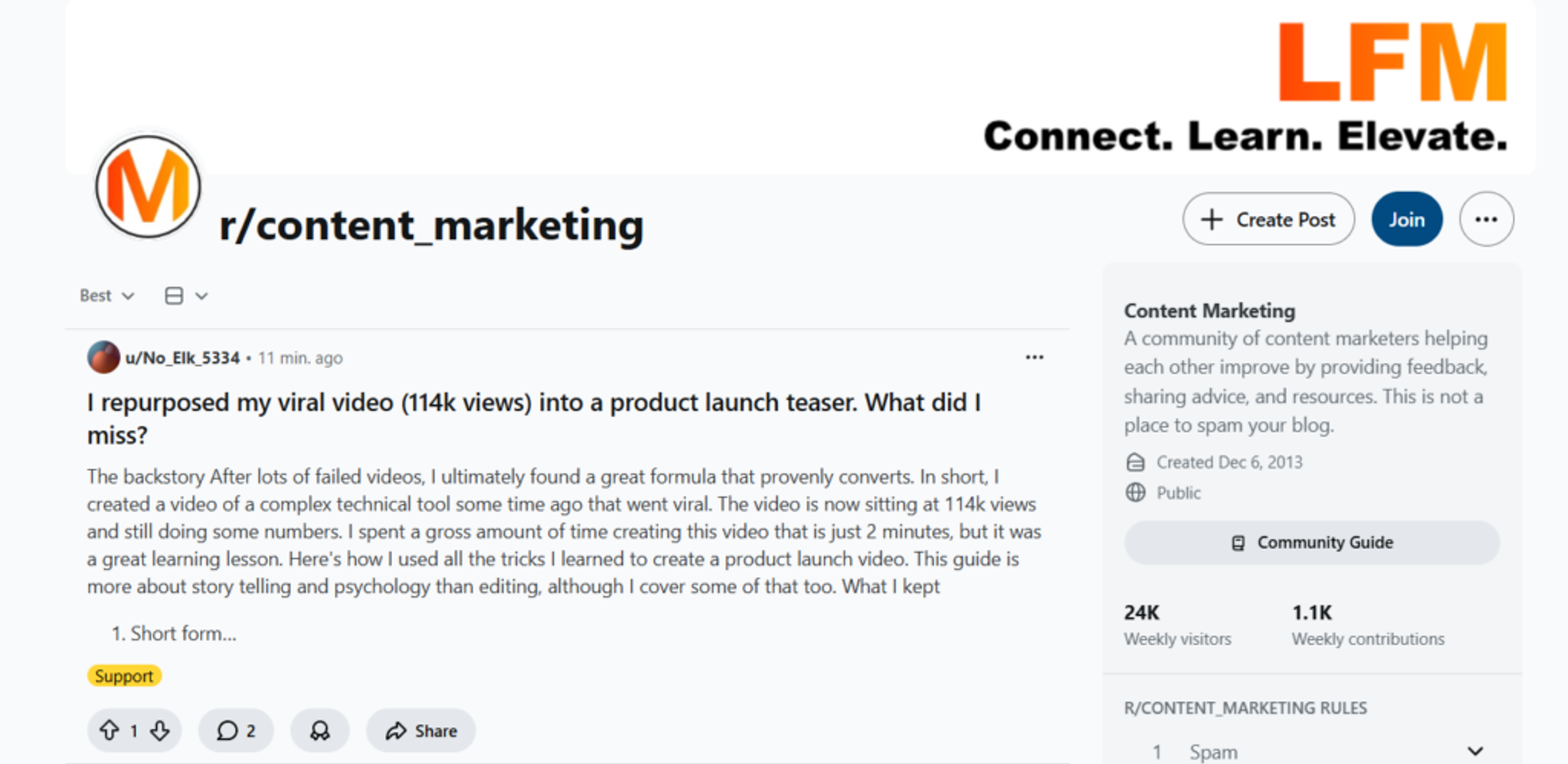Open the post titled 'I repurposed my viral video'
Image resolution: width=1568 pixels, height=764 pixels.
(534, 418)
